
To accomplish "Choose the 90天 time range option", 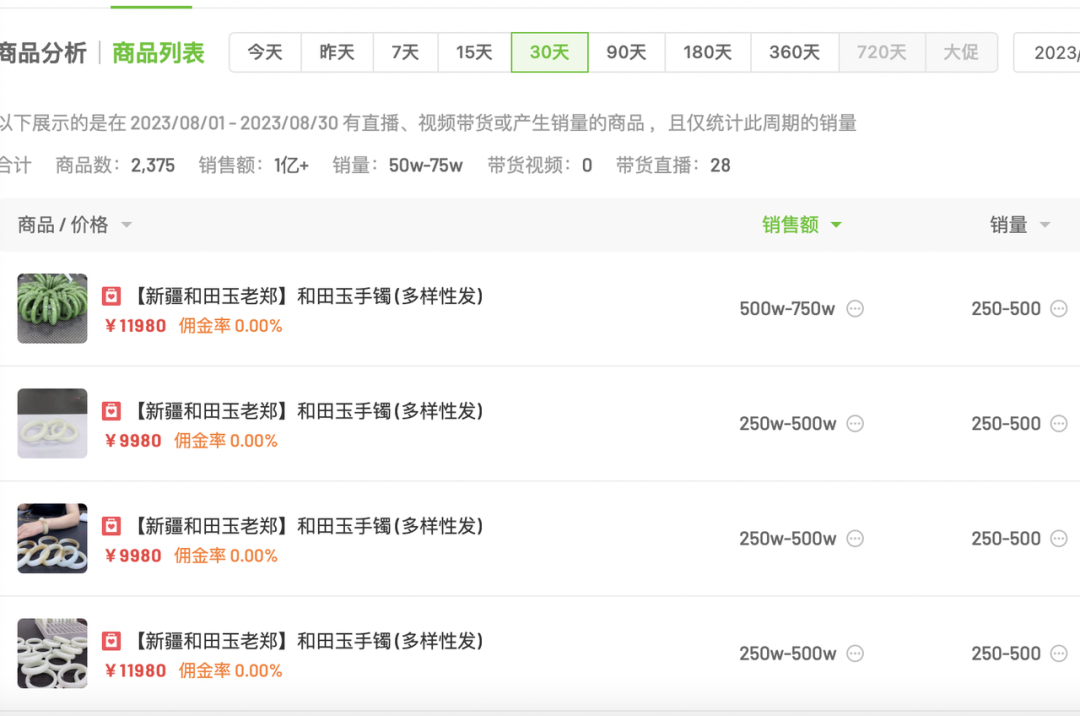I will (626, 52).
